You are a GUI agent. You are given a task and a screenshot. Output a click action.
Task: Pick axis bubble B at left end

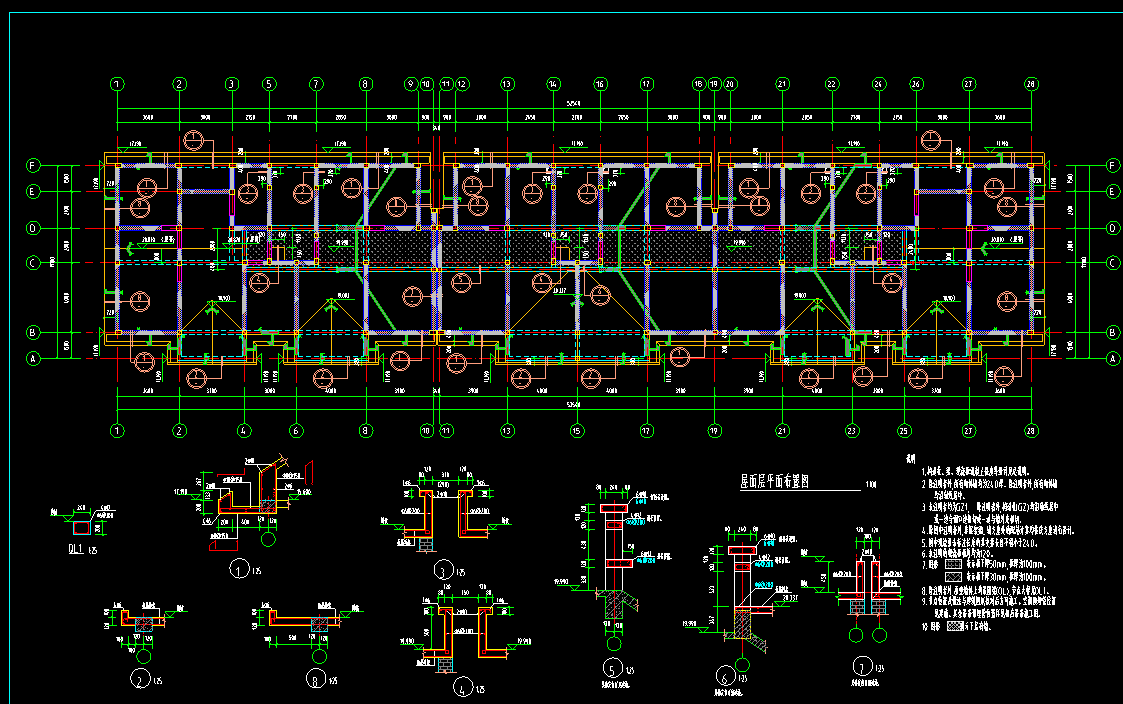coord(33,332)
